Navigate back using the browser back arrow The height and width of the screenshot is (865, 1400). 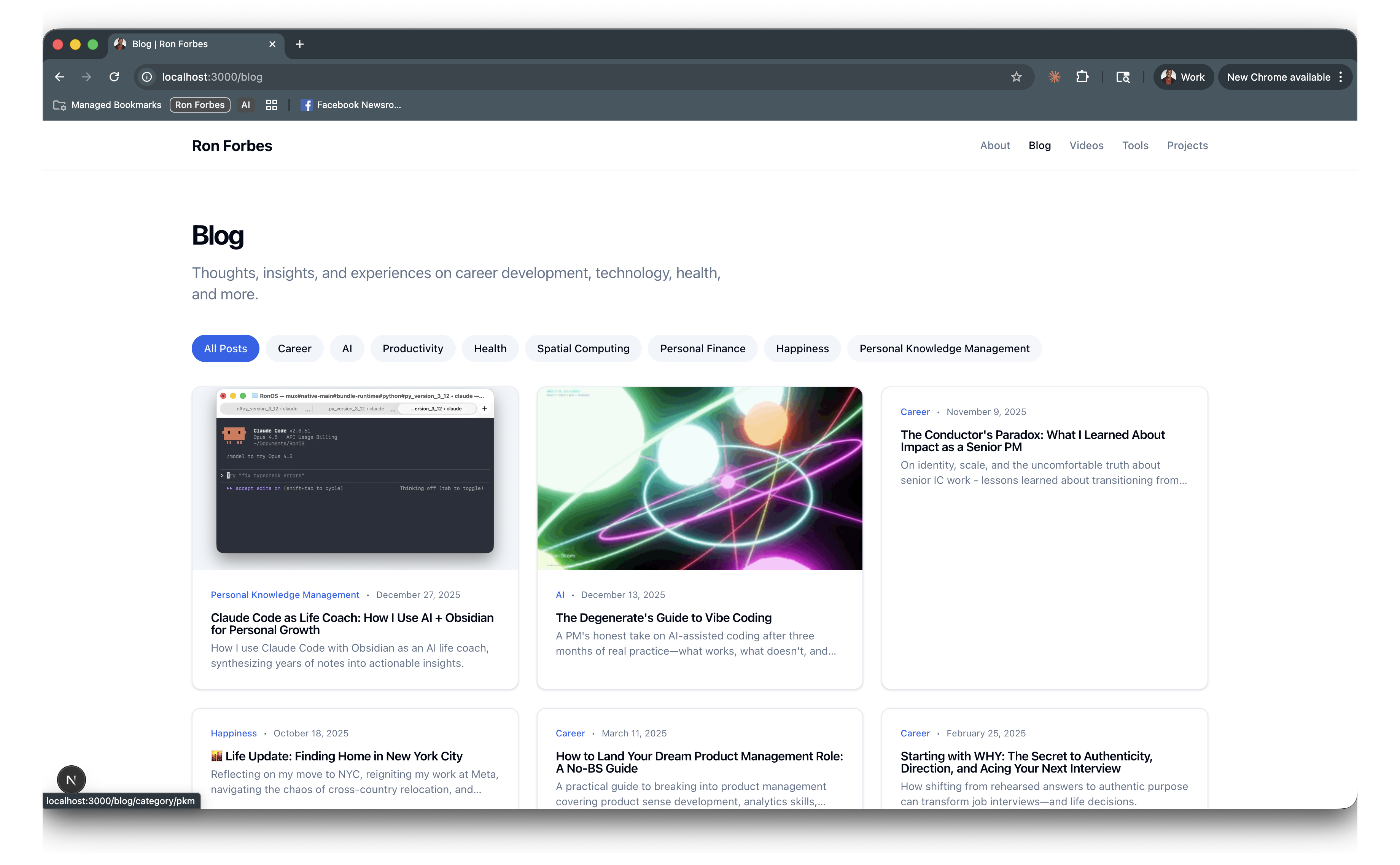pos(59,77)
